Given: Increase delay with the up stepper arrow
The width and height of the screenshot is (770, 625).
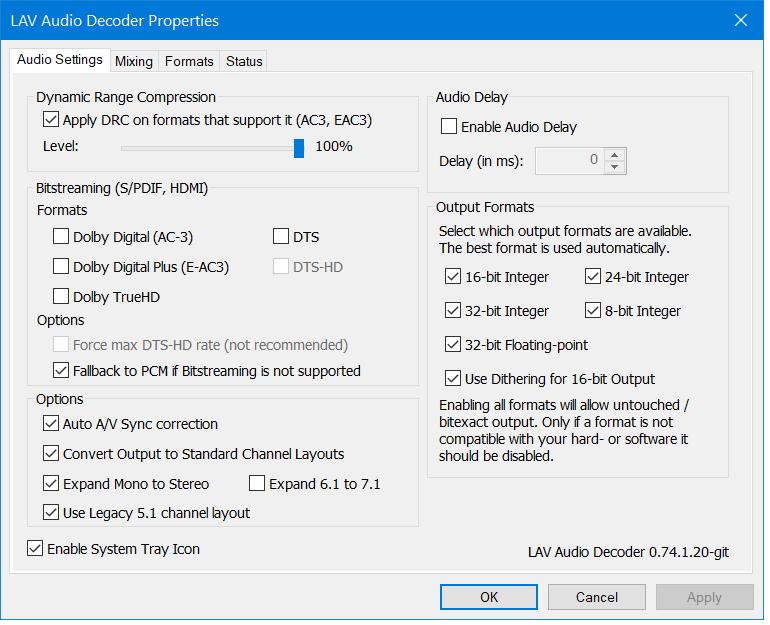Looking at the screenshot, I should point(615,155).
